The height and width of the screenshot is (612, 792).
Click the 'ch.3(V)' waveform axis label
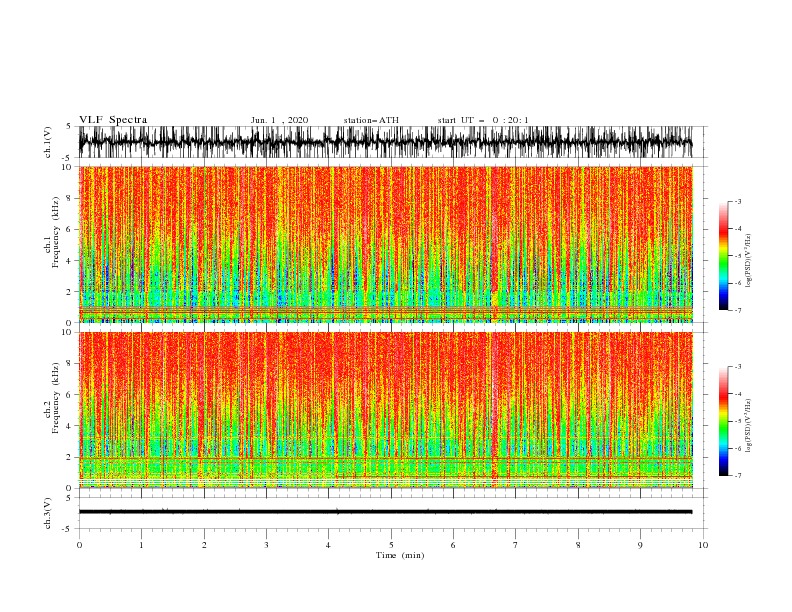48,513
